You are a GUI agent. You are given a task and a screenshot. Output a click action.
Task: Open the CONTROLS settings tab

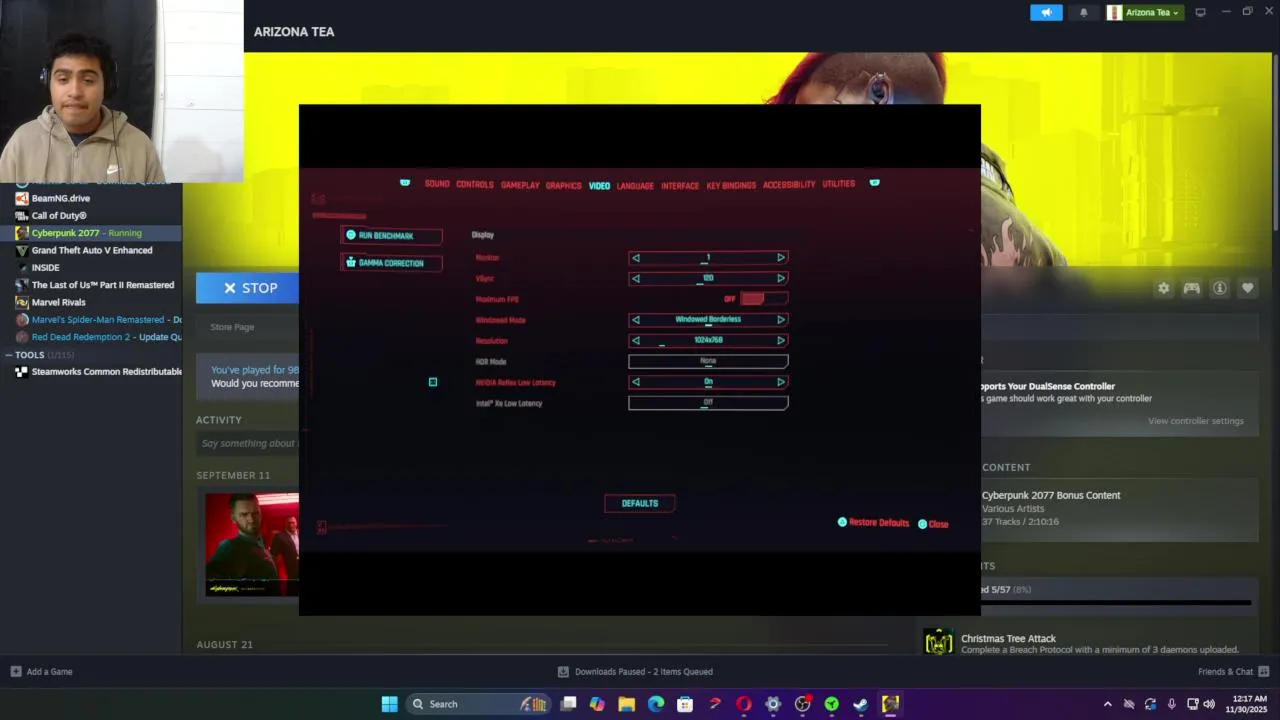tap(475, 184)
